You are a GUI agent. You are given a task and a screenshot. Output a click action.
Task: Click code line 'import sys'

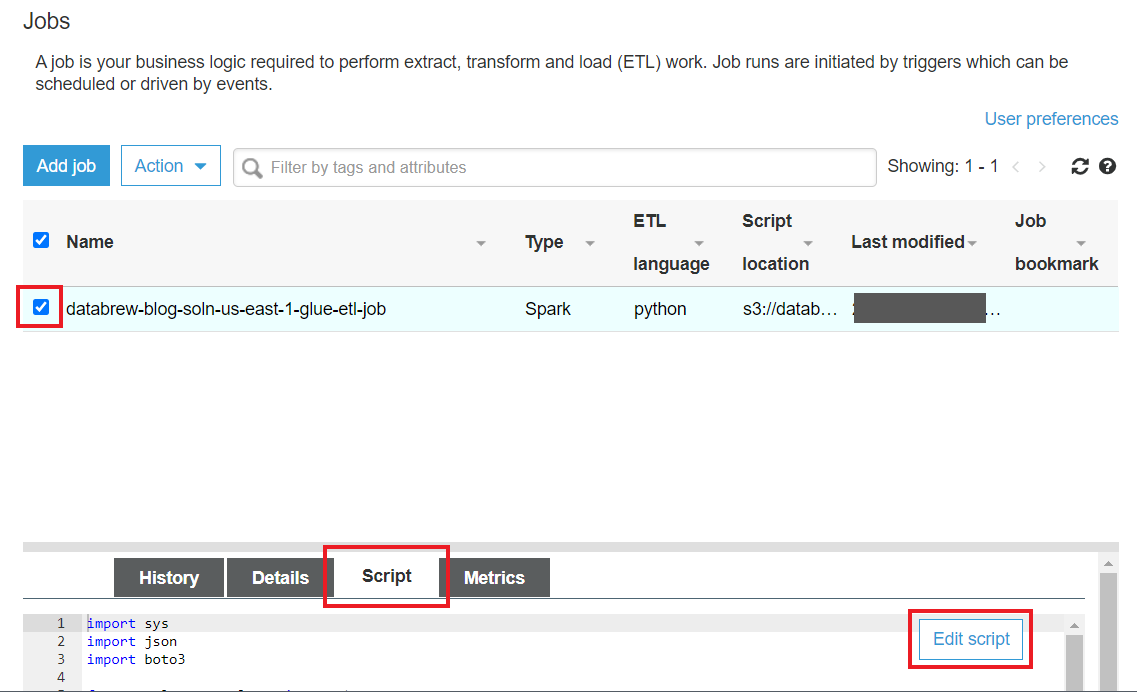point(128,623)
